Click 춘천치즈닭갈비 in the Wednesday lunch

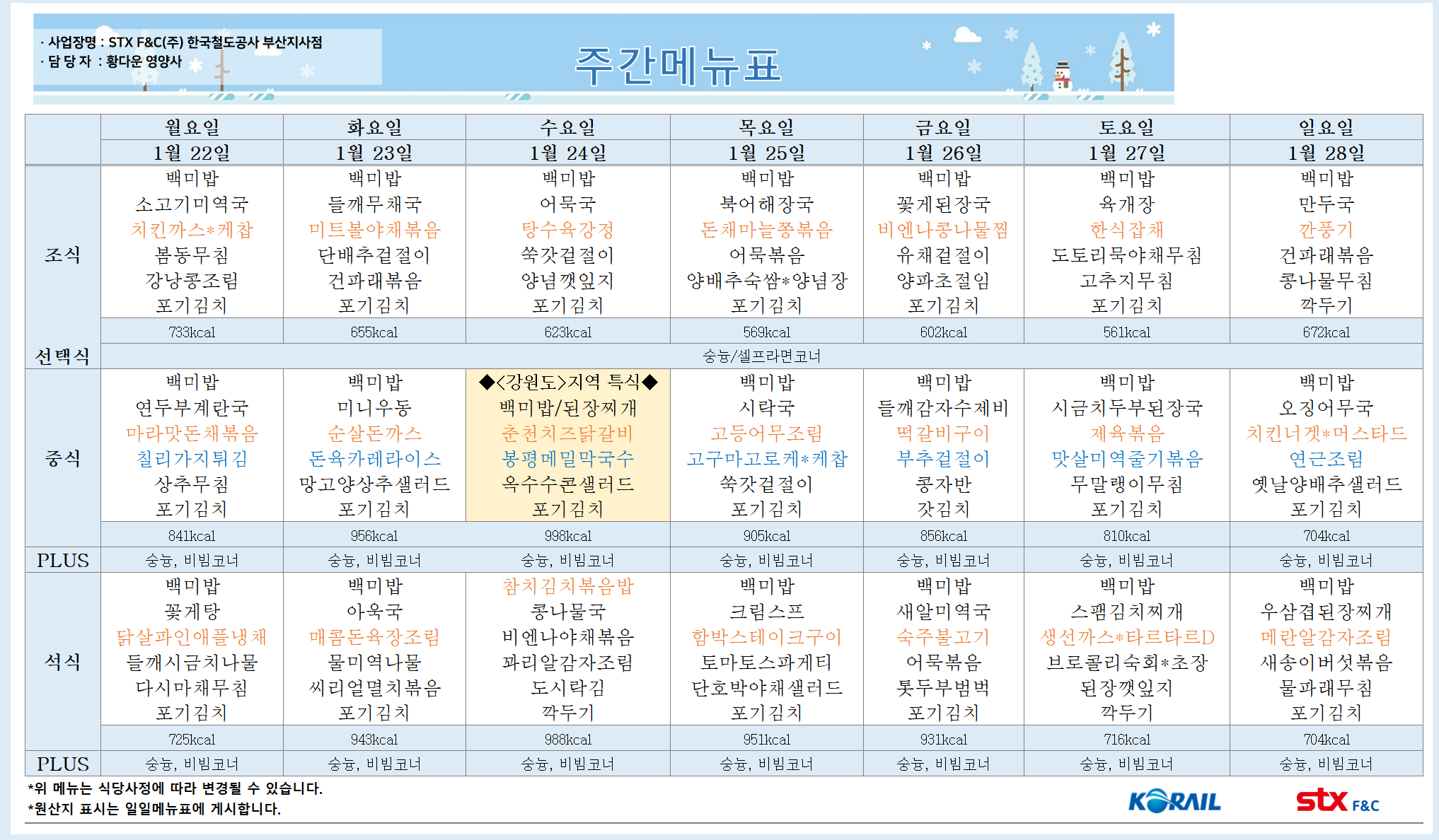tap(567, 433)
